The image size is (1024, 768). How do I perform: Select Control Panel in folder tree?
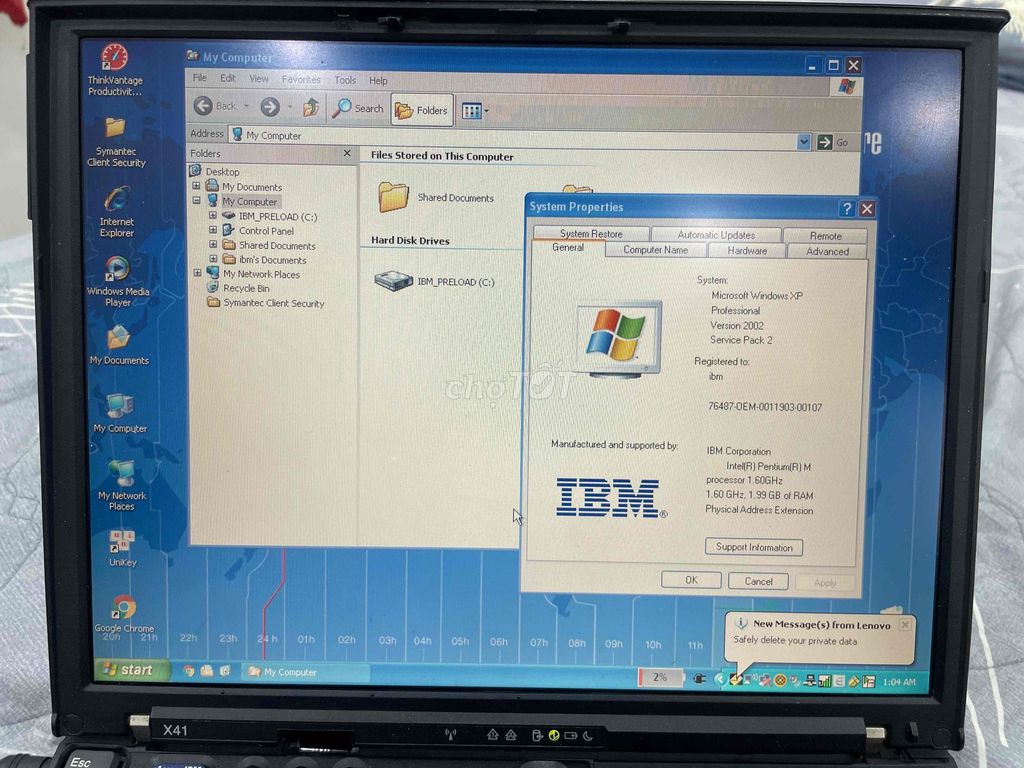266,231
